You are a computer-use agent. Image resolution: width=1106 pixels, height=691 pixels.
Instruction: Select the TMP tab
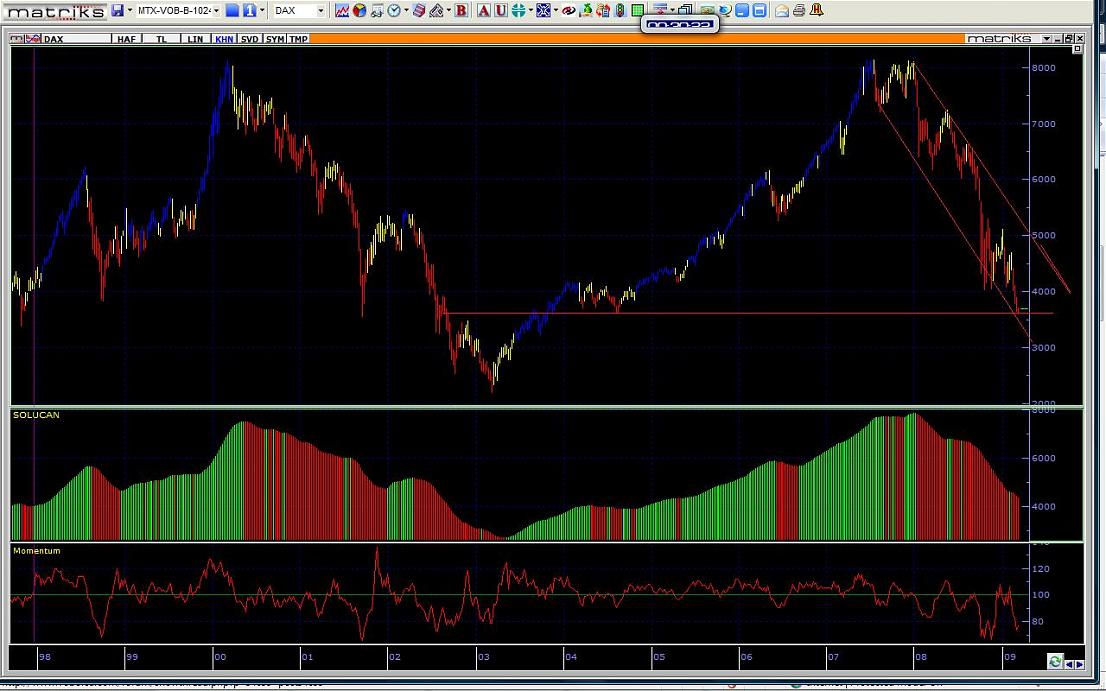(x=298, y=39)
